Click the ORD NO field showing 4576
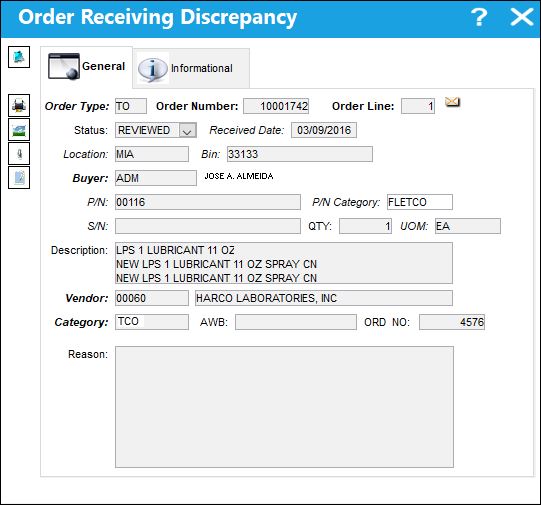This screenshot has width=541, height=505. (x=452, y=322)
